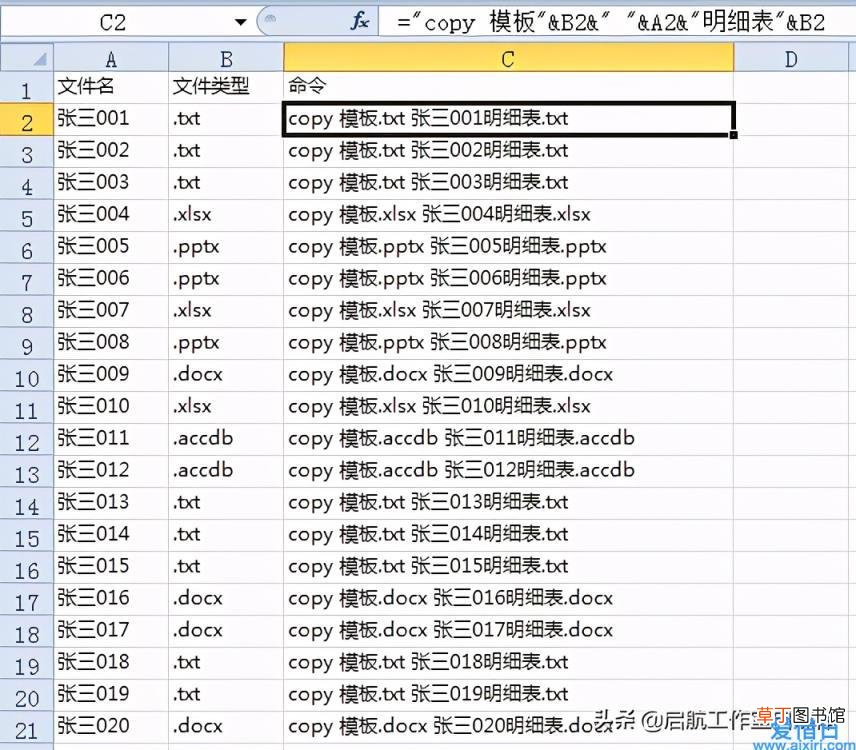
Task: Select row 10 header
Action: [27, 376]
